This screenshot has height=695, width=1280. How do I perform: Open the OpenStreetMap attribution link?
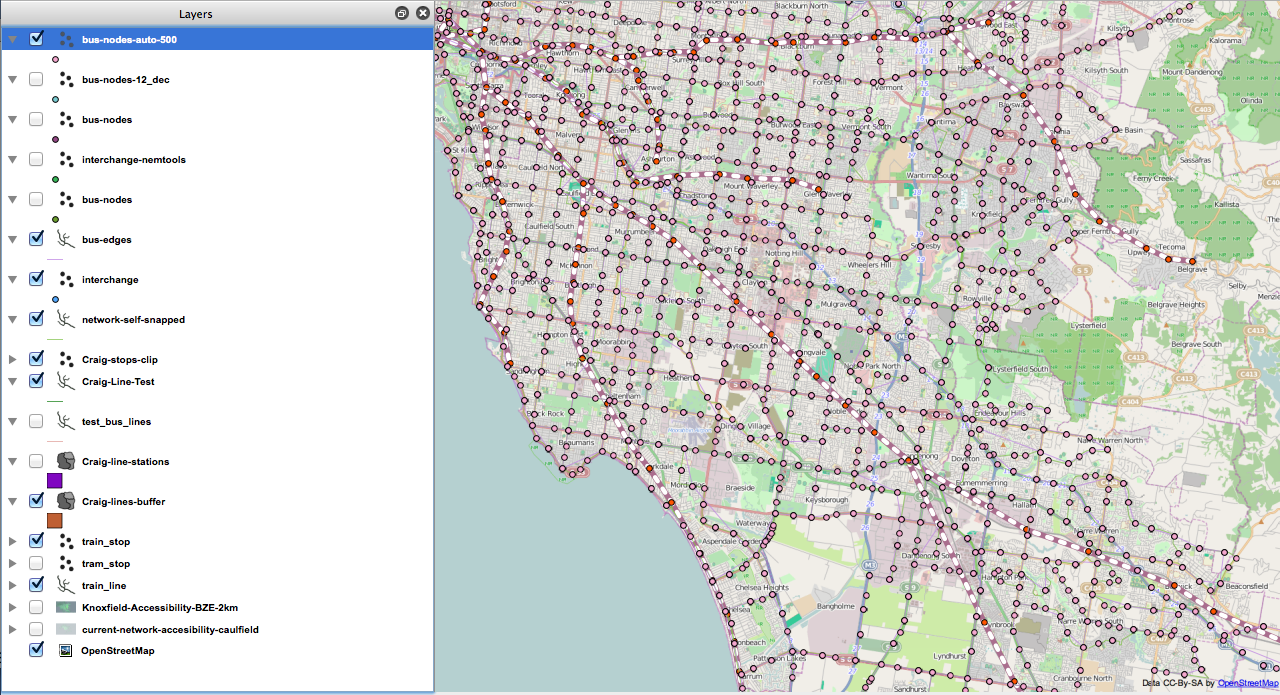pyautogui.click(x=1247, y=684)
